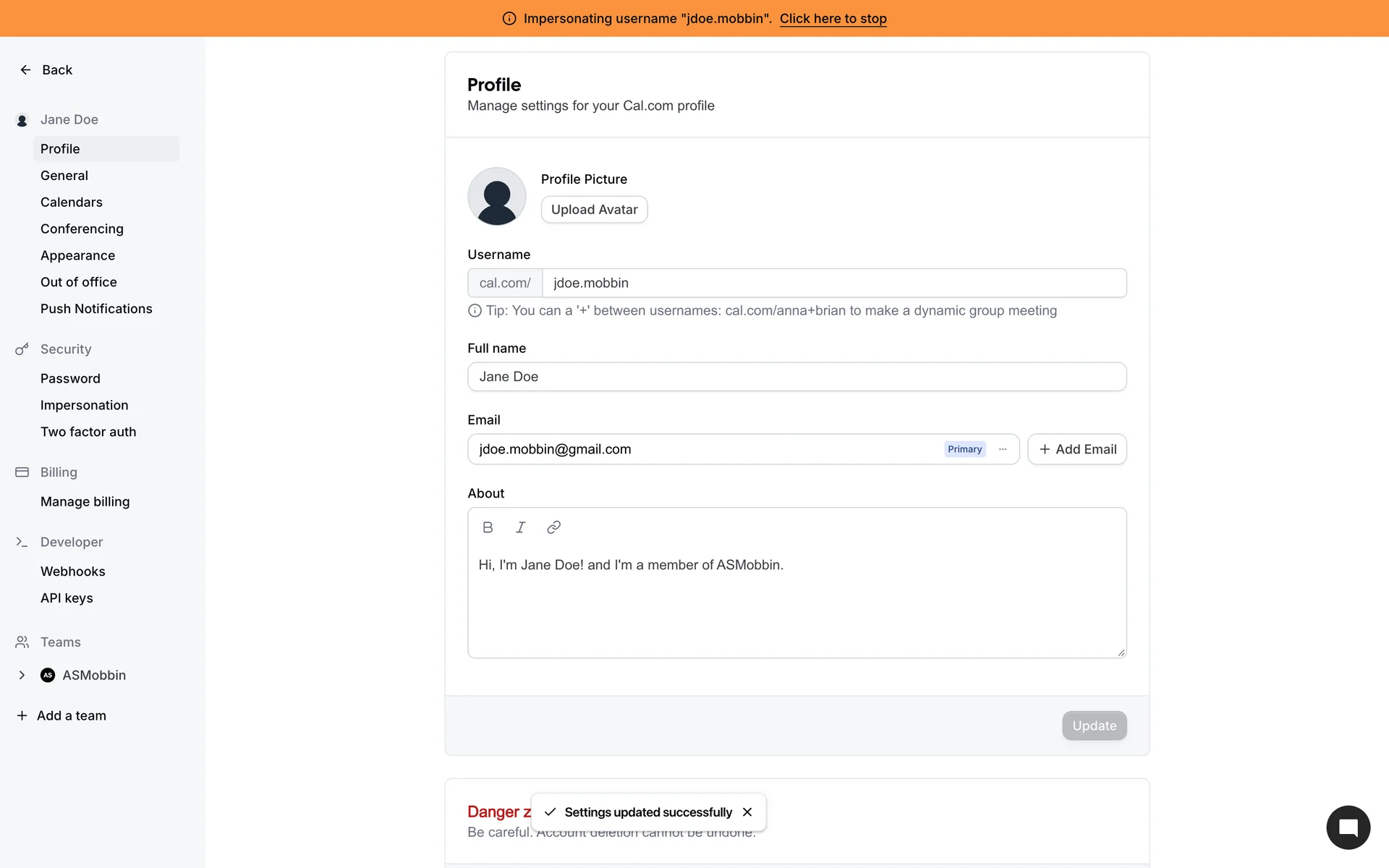Open email options three-dot menu
This screenshot has width=1389, height=868.
(1003, 449)
